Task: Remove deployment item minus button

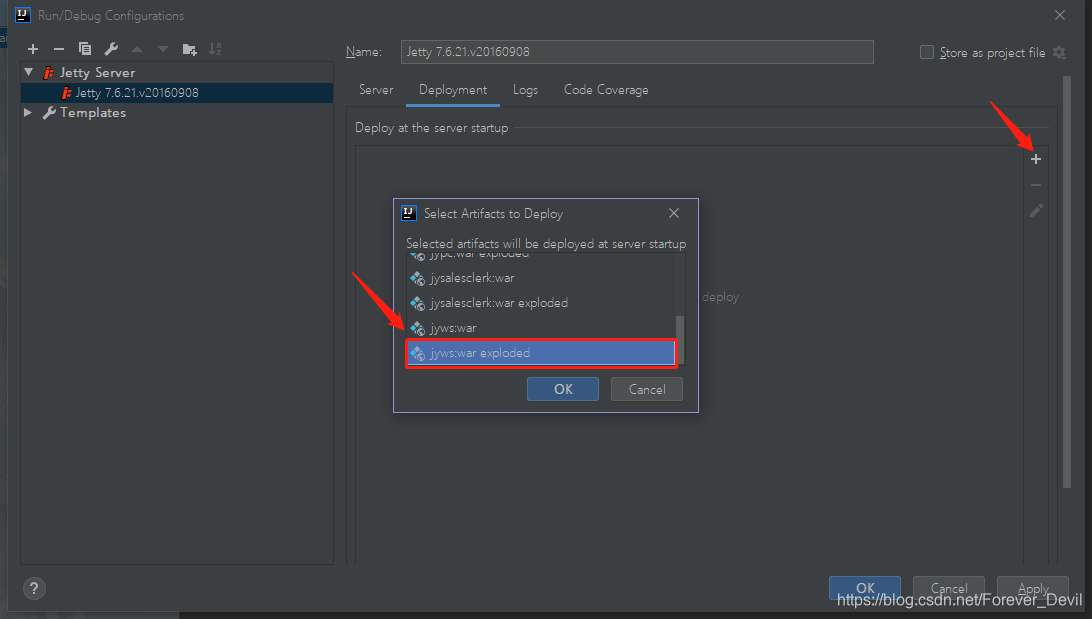Action: (x=1036, y=185)
